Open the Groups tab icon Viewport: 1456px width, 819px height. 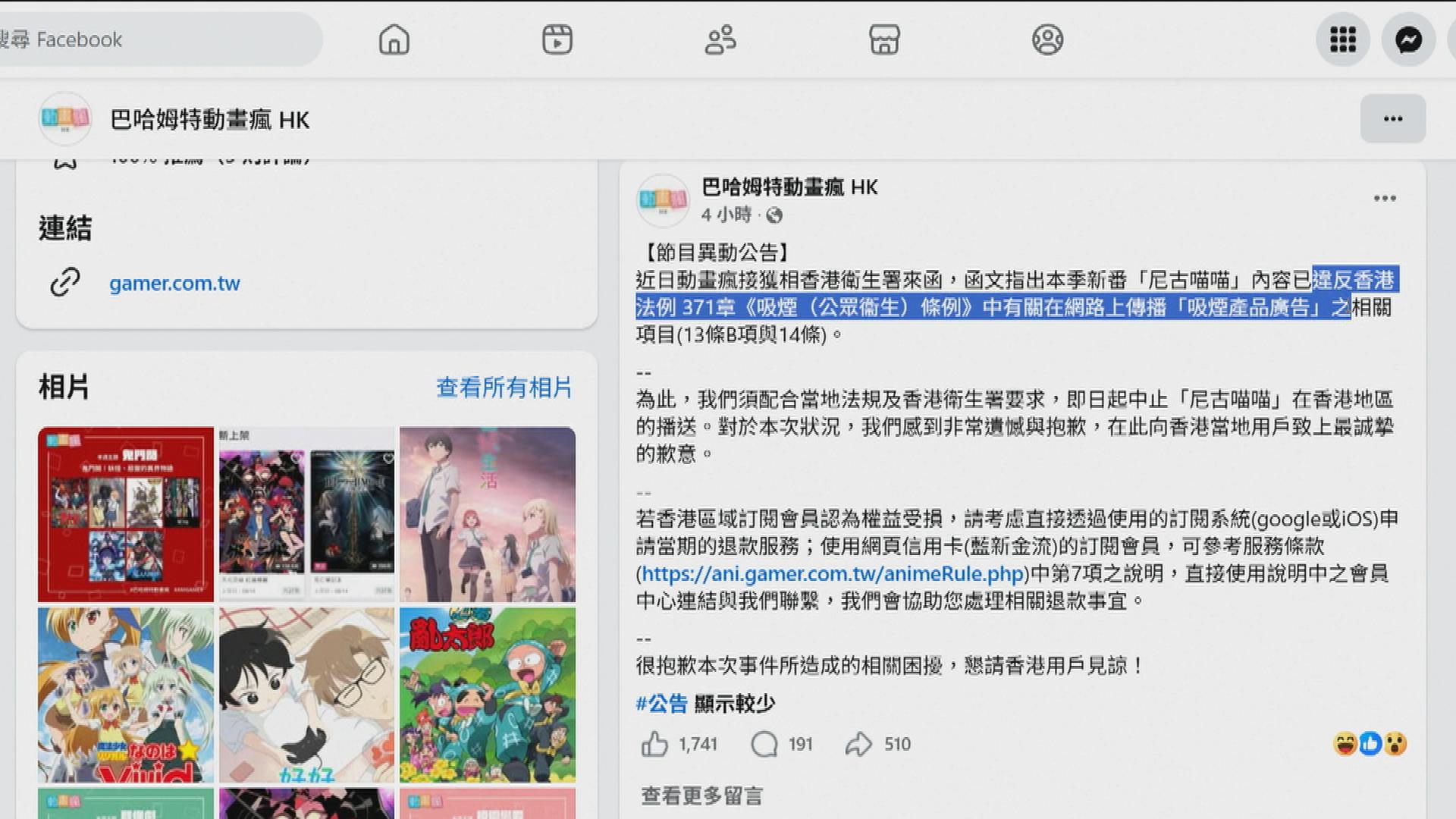click(1047, 39)
